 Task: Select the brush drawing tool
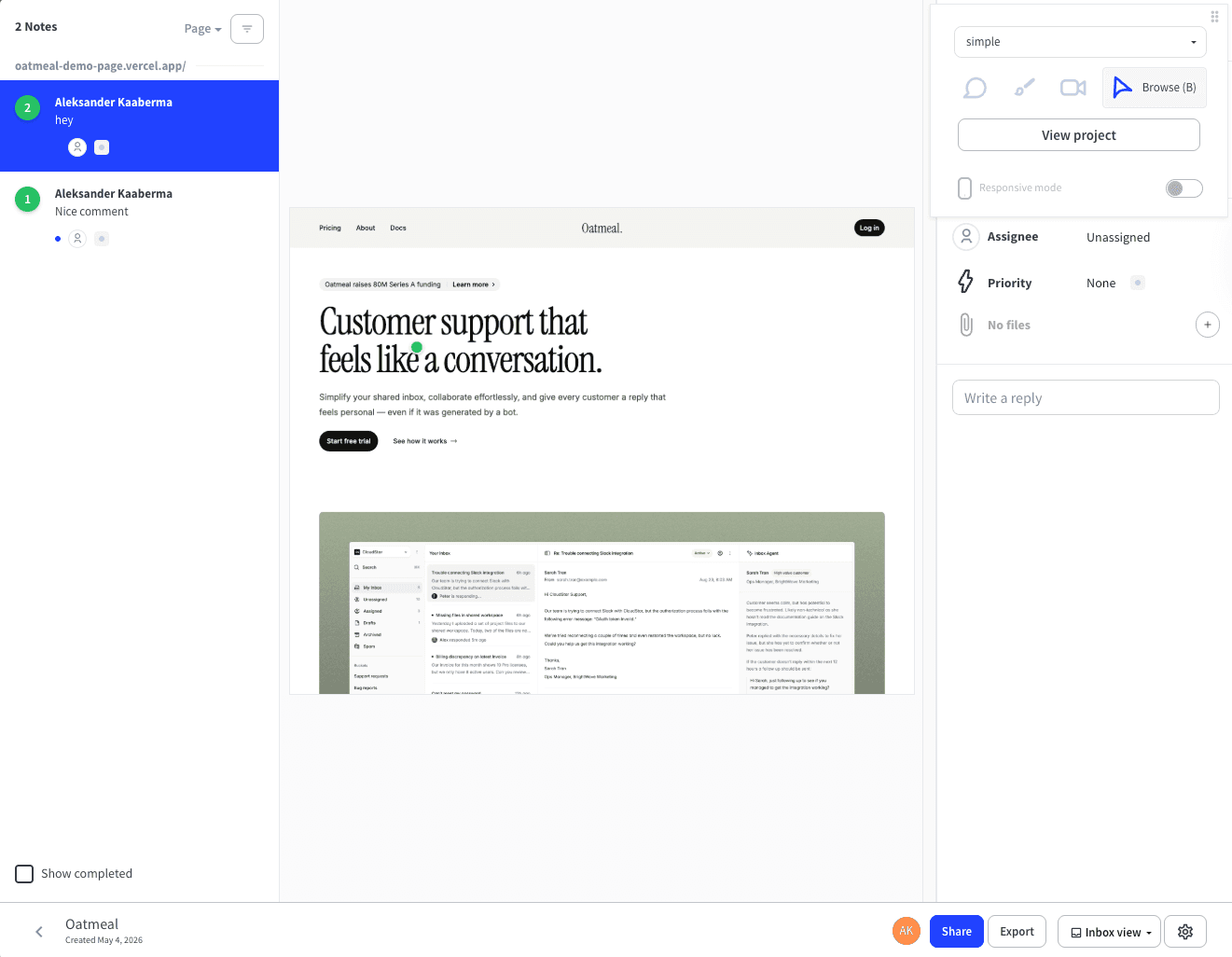click(x=1024, y=88)
